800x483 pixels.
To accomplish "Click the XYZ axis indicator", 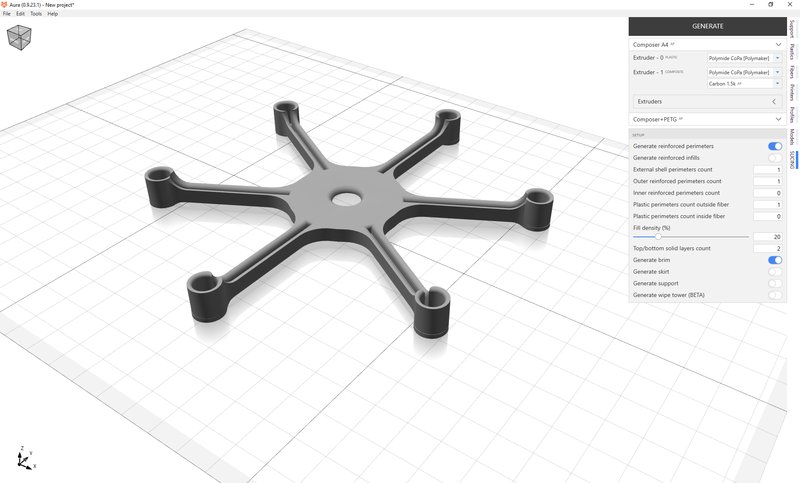I will tap(25, 458).
